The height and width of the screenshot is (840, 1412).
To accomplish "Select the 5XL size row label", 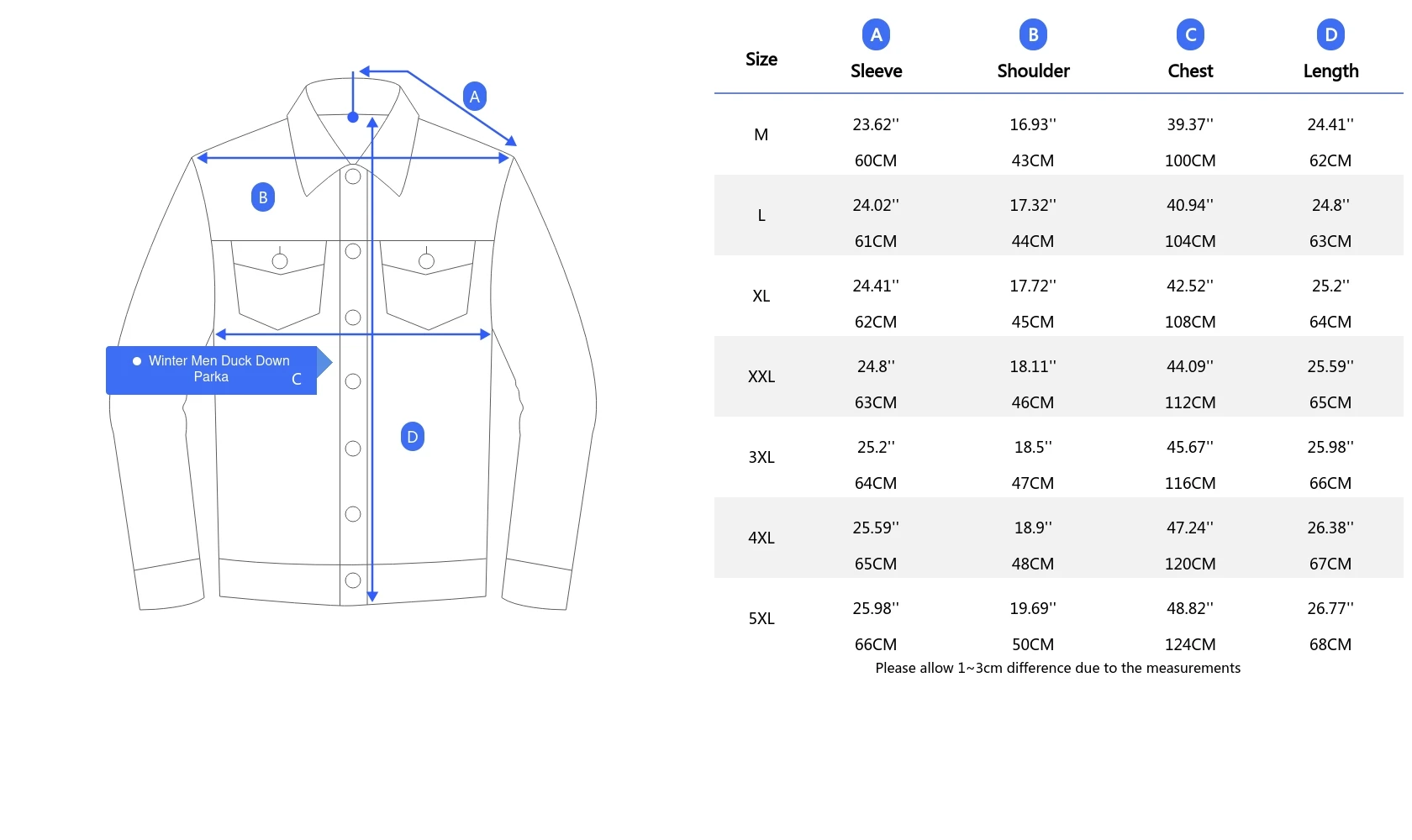I will click(761, 619).
